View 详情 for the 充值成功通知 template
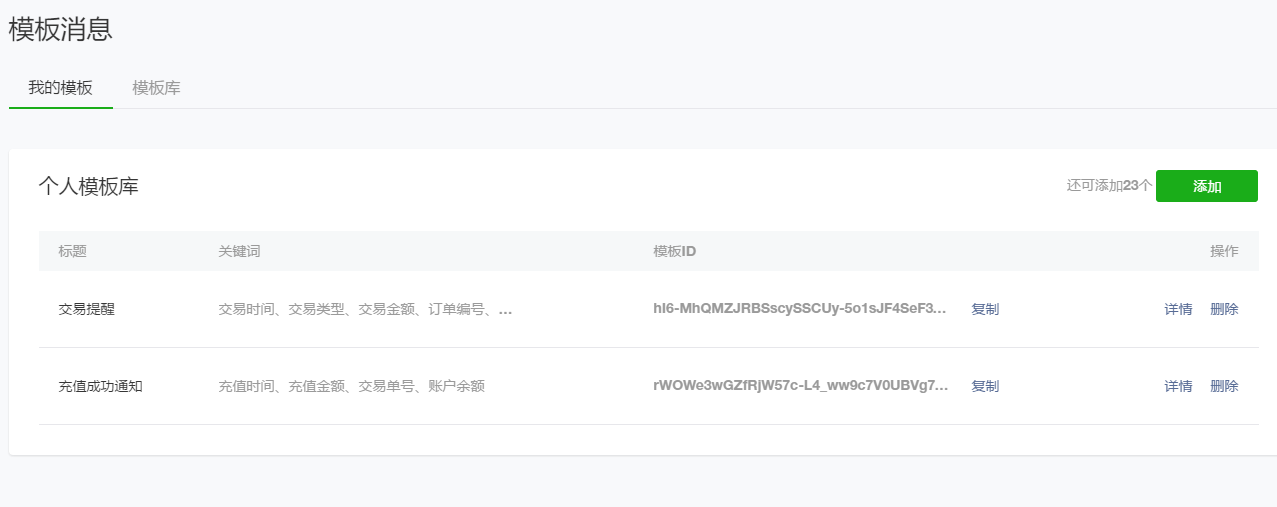Screen dimensions: 1277x507 coord(1177,386)
